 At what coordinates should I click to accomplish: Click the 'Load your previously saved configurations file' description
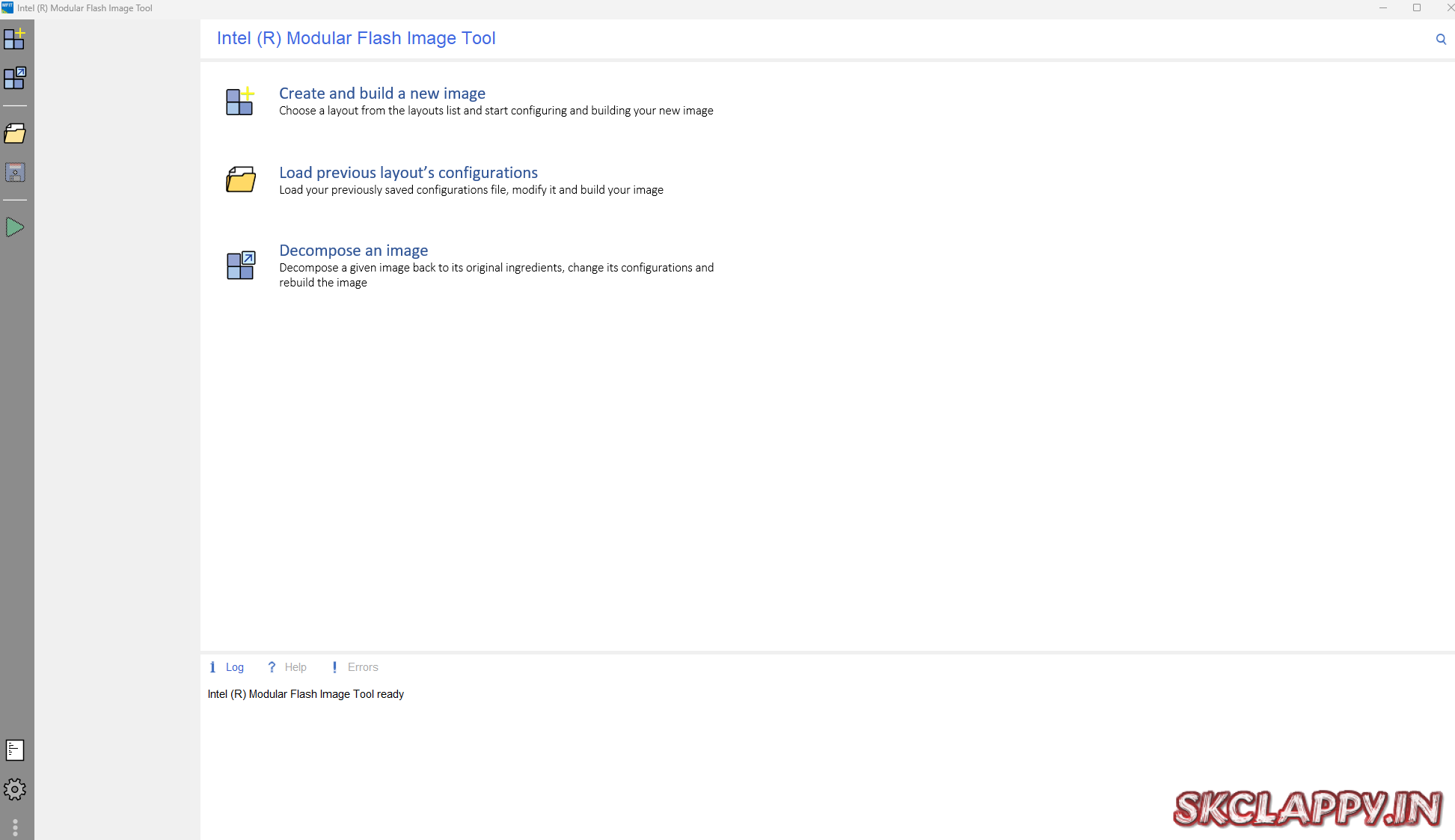point(471,190)
